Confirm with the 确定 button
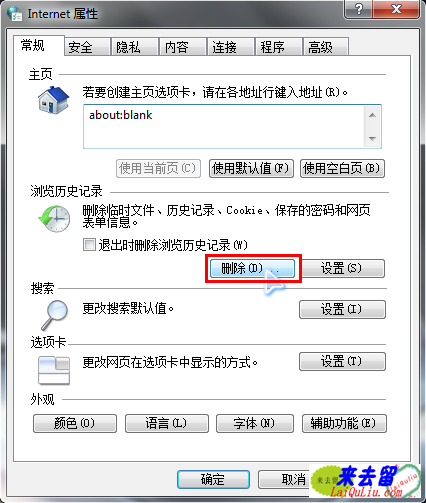This screenshot has width=426, height=503. tap(213, 480)
